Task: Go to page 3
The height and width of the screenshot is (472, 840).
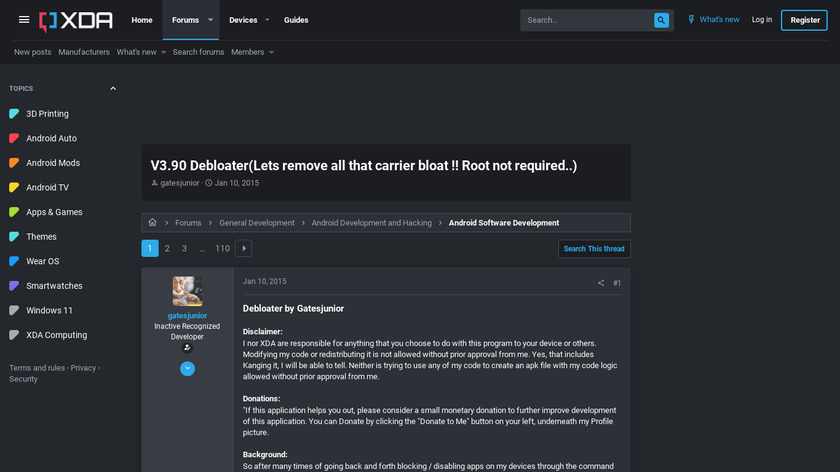Action: click(184, 249)
